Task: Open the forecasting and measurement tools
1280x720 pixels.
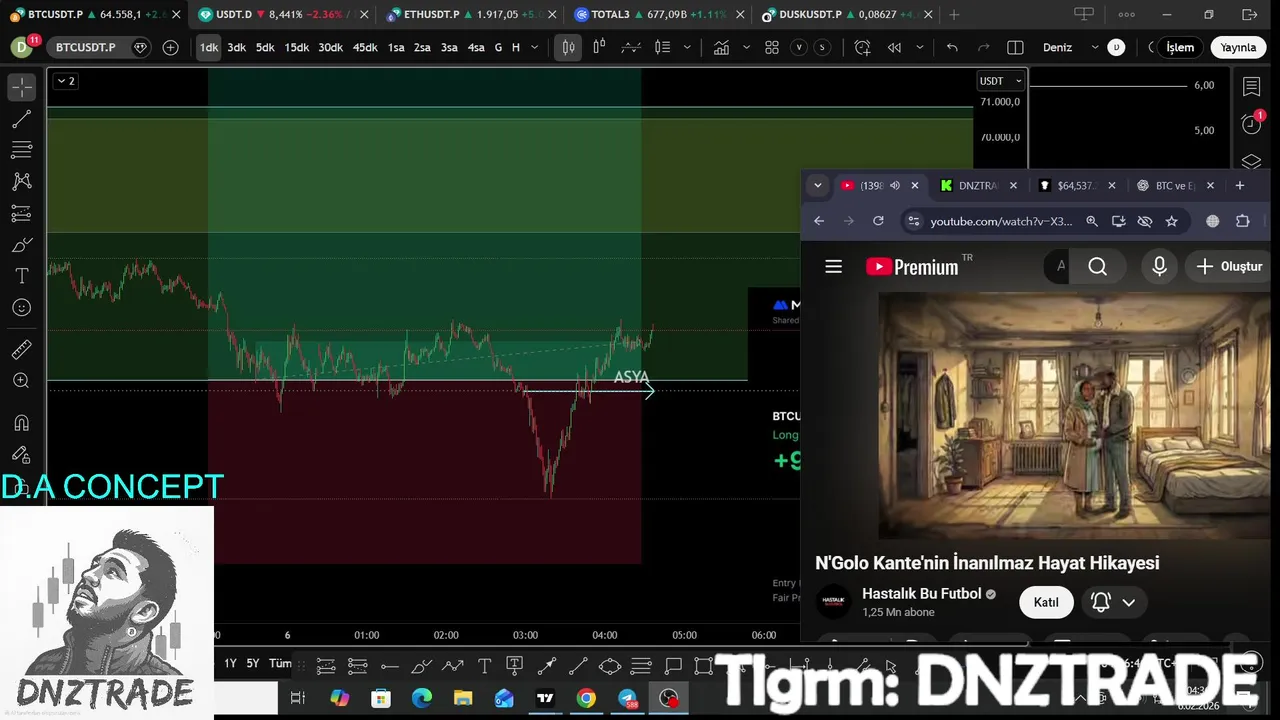Action: pyautogui.click(x=21, y=213)
